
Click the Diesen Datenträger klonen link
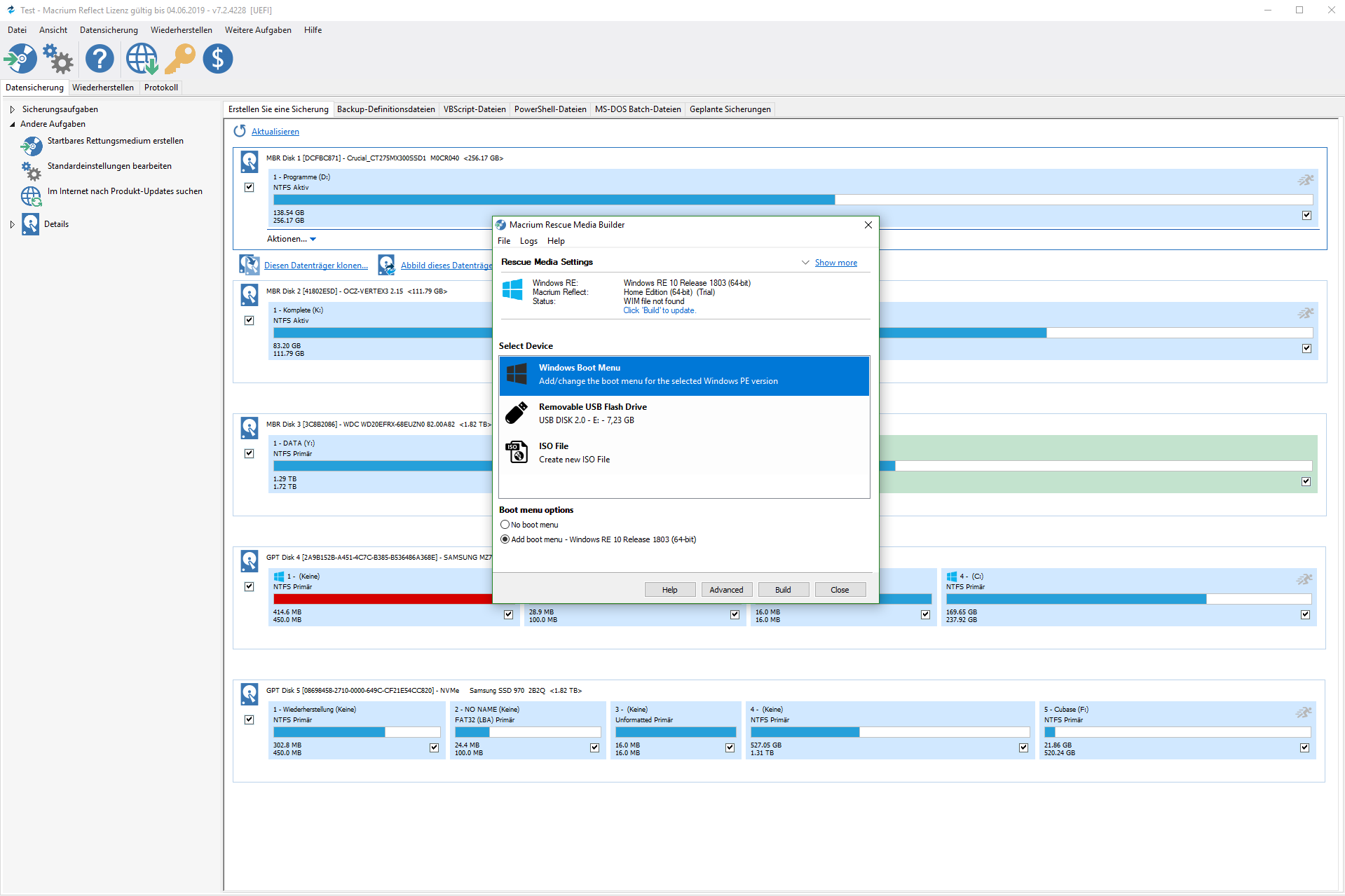315,266
